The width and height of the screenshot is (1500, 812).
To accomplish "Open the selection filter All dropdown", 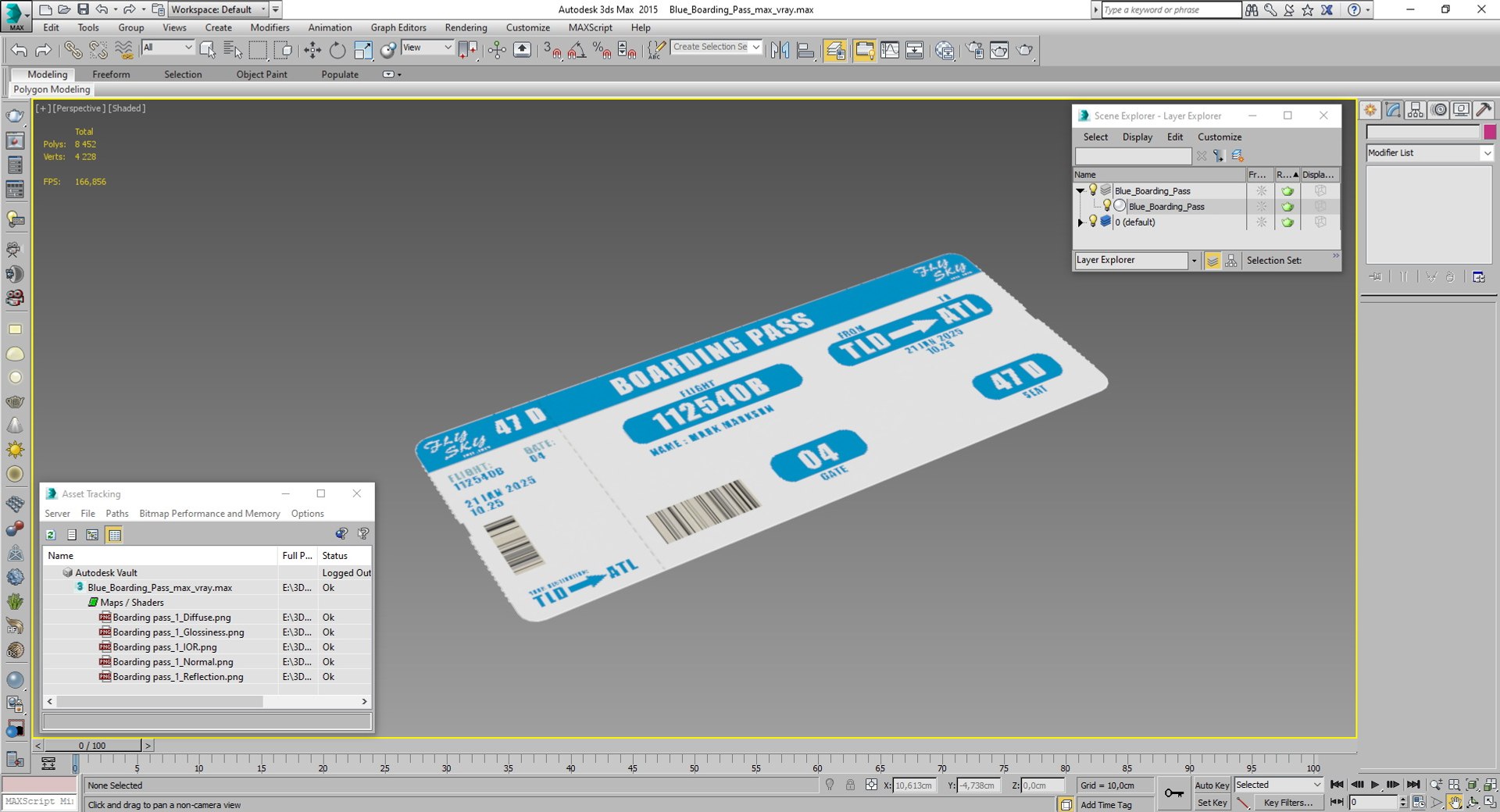I will (168, 48).
